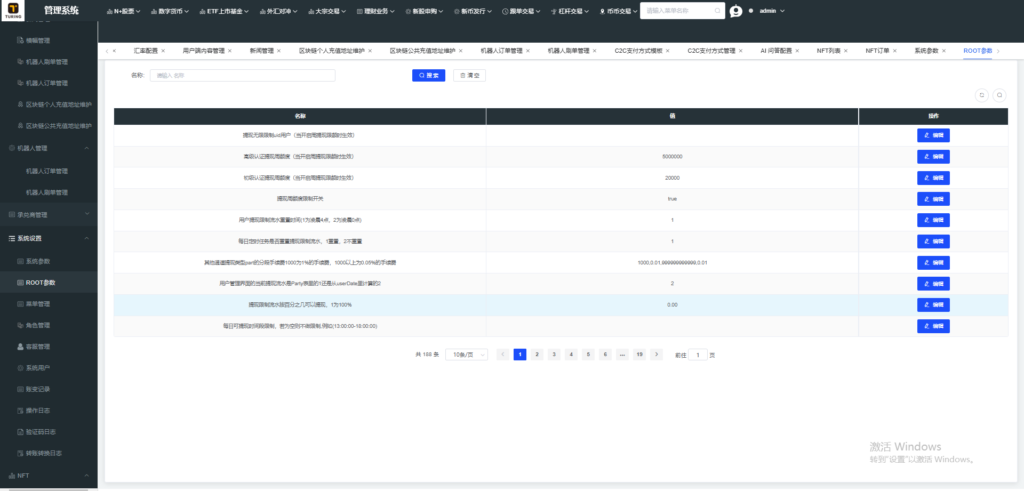Viewport: 1024px width, 491px height.
Task: Close the NFT订单 tab
Action: coord(895,51)
